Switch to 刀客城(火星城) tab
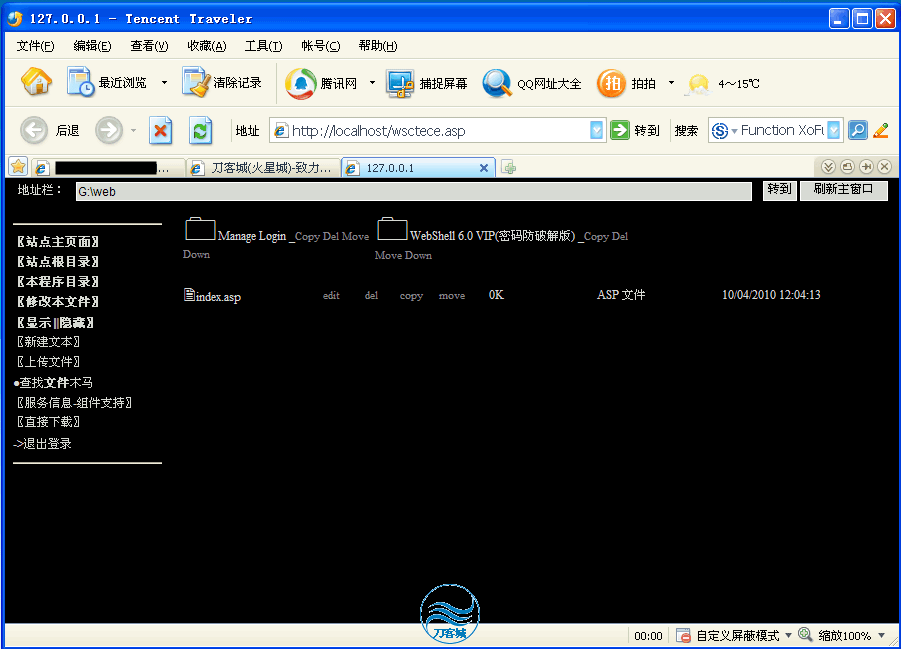901x649 pixels. point(263,168)
